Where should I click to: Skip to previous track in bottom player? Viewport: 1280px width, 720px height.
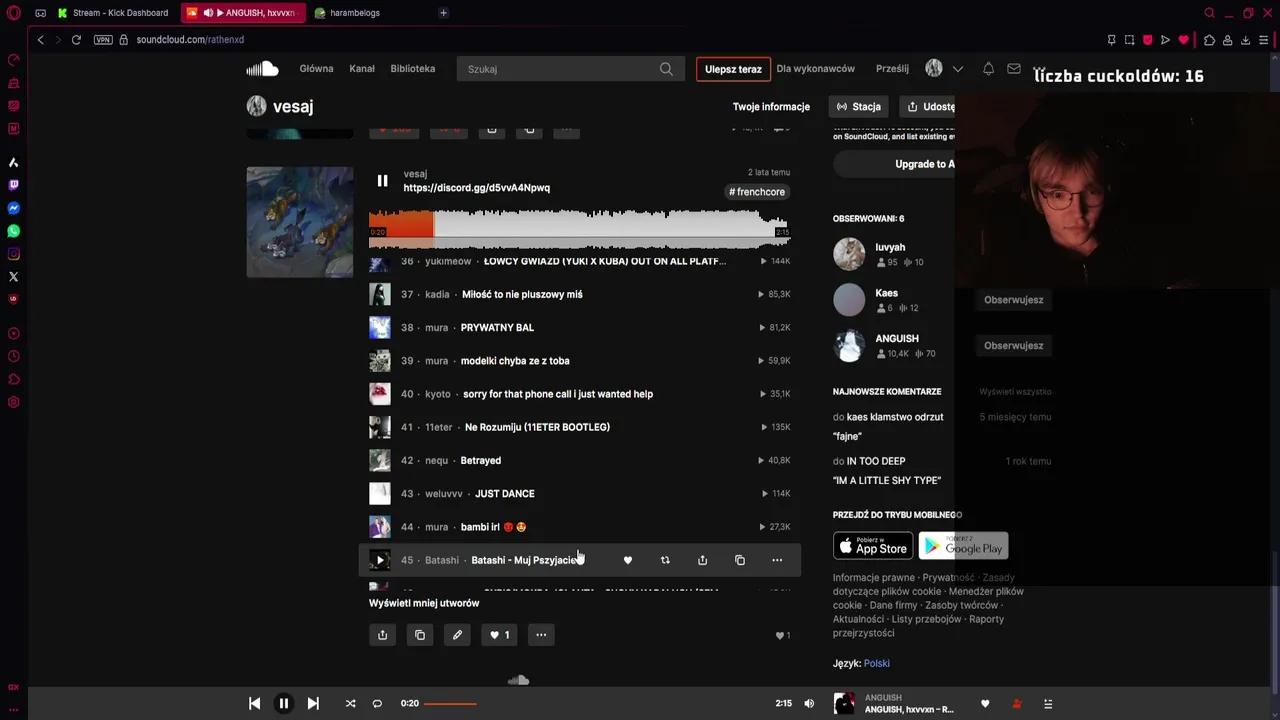pyautogui.click(x=254, y=703)
